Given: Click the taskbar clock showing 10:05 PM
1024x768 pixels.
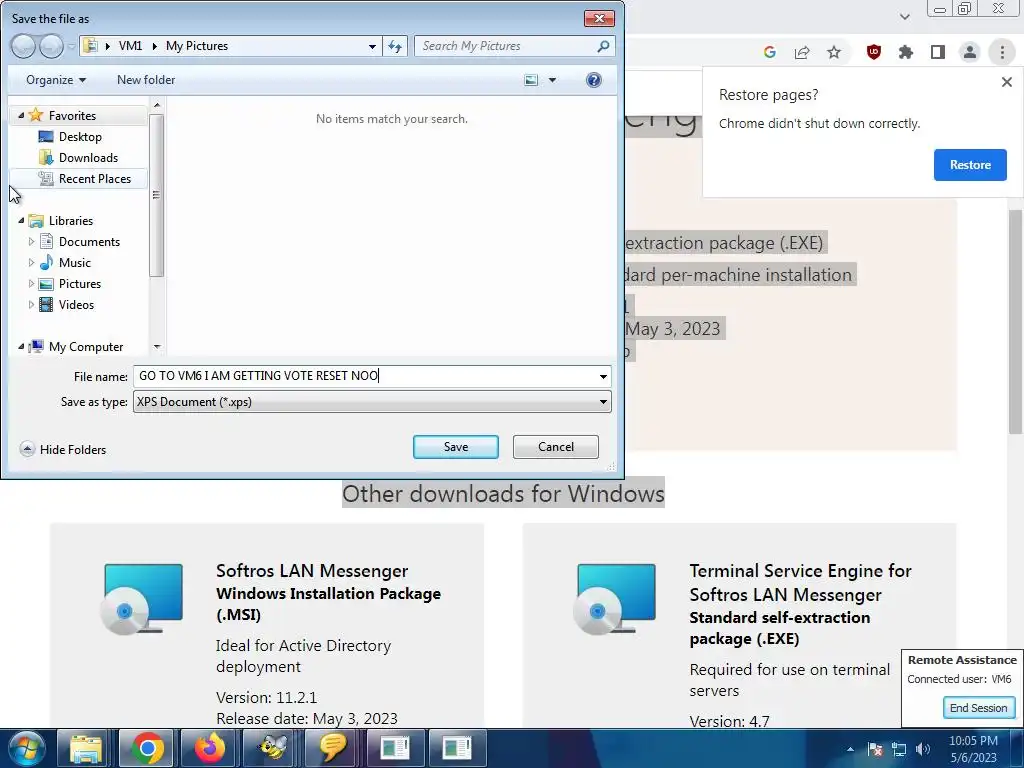Looking at the screenshot, I should [973, 749].
